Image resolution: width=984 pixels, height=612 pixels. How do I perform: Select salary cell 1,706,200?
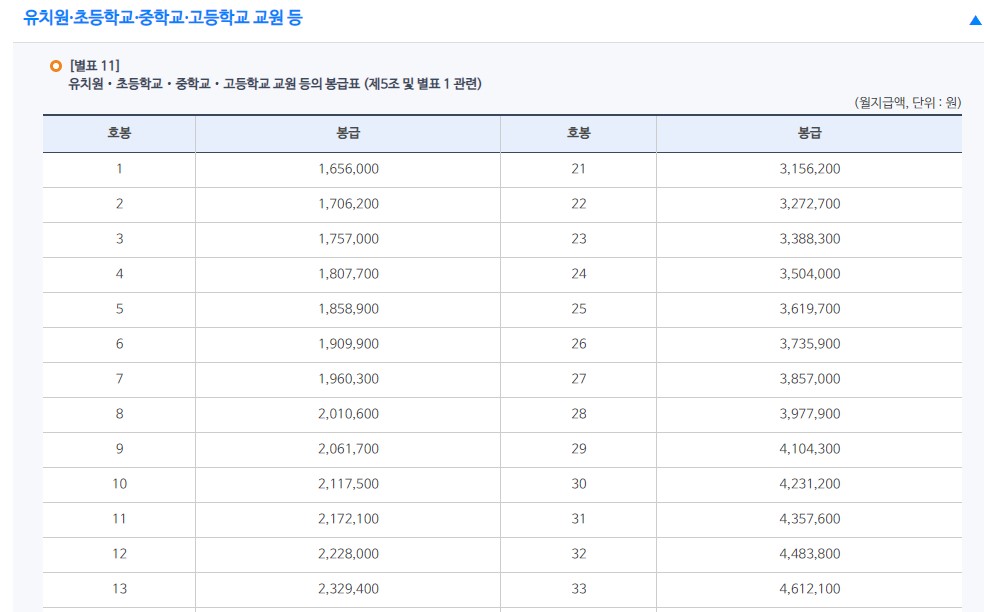point(348,204)
